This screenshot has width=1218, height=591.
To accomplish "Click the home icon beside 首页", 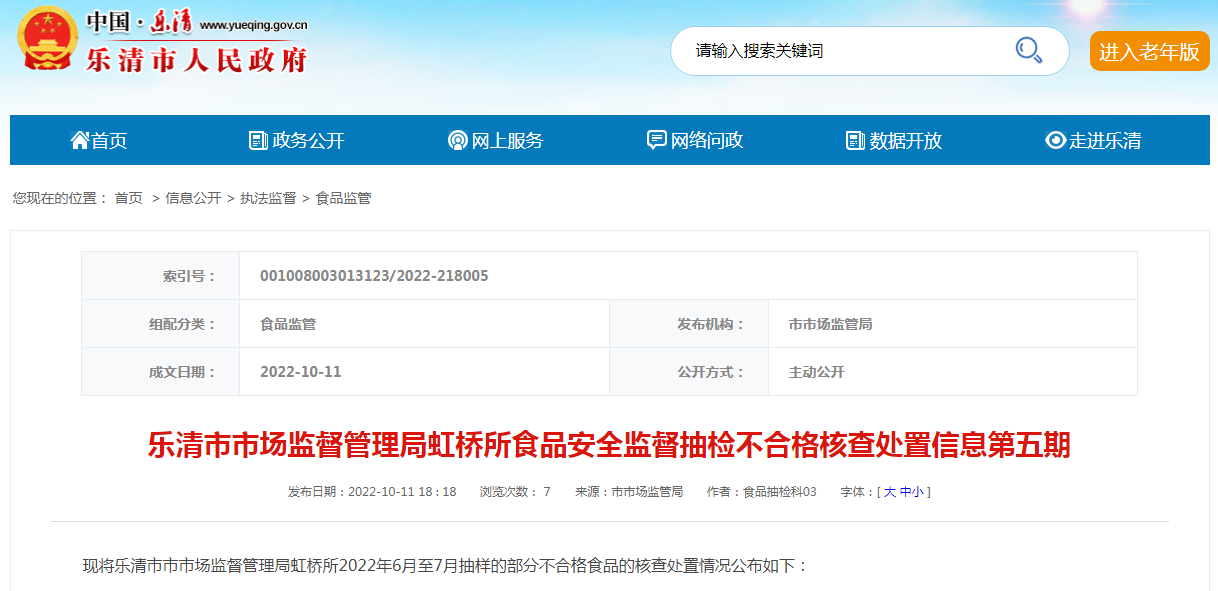I will (80, 140).
